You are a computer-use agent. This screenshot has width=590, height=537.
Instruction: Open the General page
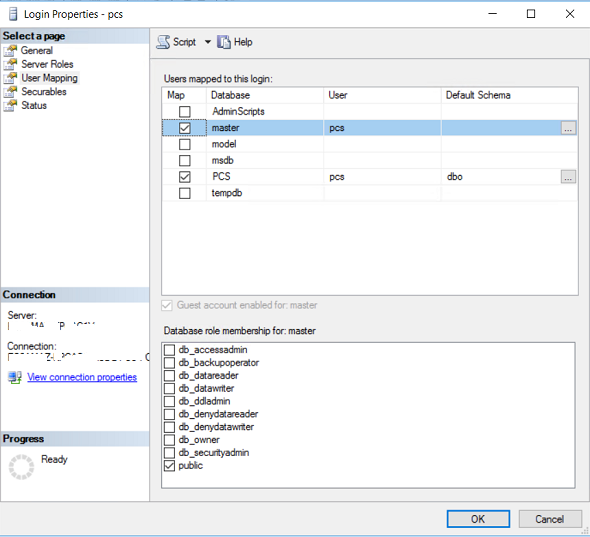click(36, 50)
